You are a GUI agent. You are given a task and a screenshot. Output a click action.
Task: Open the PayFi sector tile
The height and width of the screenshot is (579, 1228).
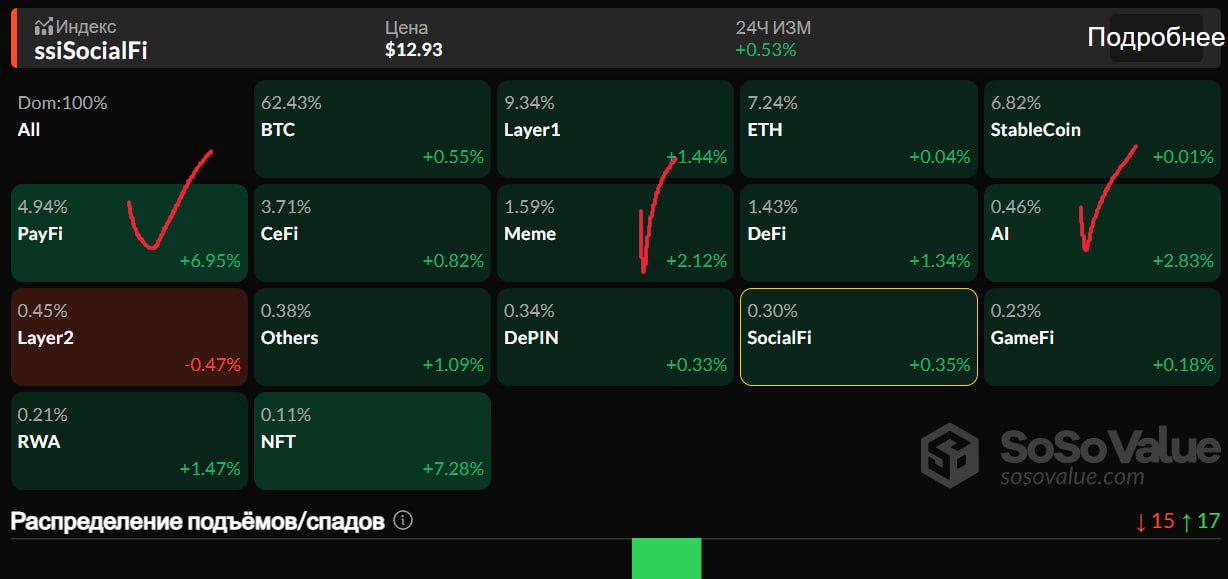click(x=129, y=233)
